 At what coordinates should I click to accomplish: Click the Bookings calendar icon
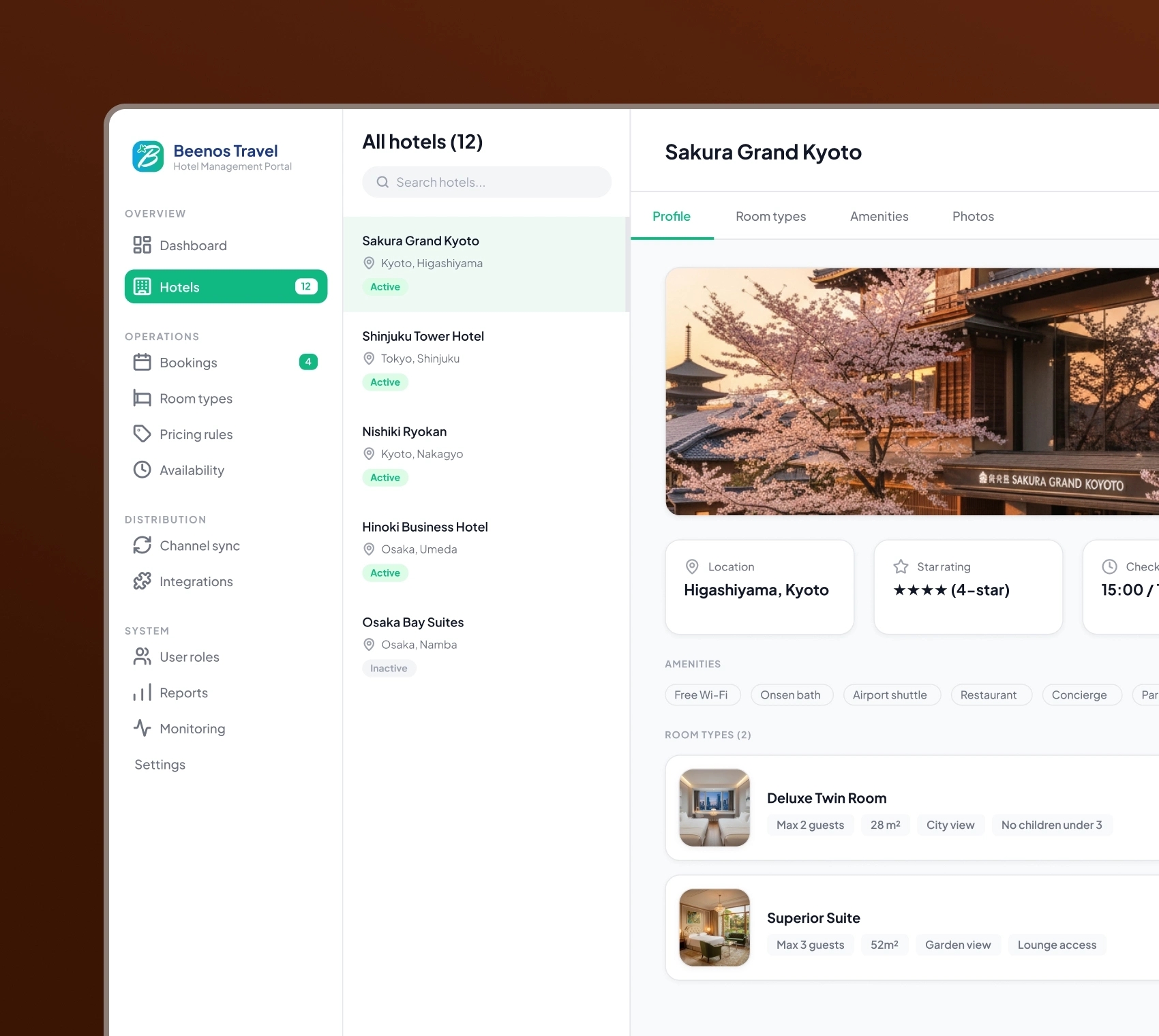(x=142, y=363)
